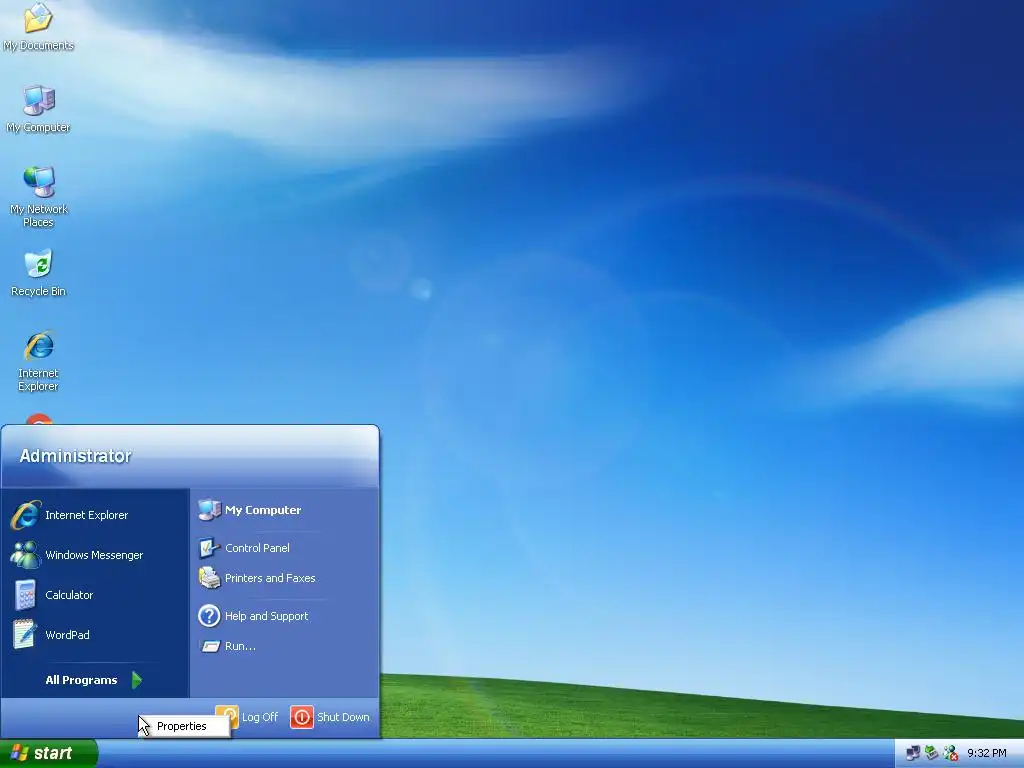Select the My Computer desktop icon
The image size is (1024, 768).
point(39,109)
